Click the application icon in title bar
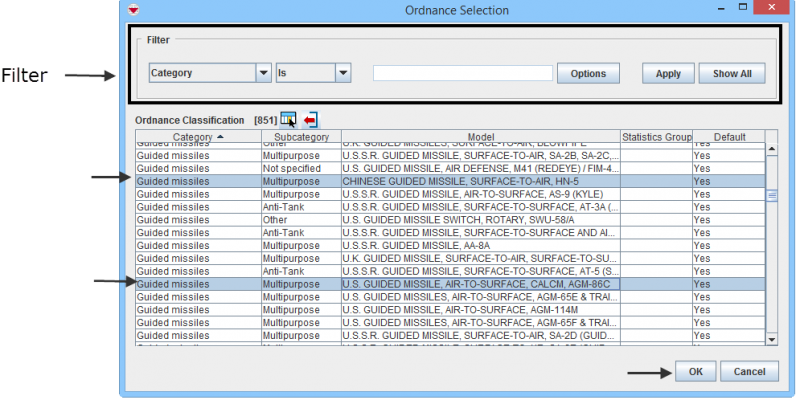The height and width of the screenshot is (400, 800). (133, 10)
